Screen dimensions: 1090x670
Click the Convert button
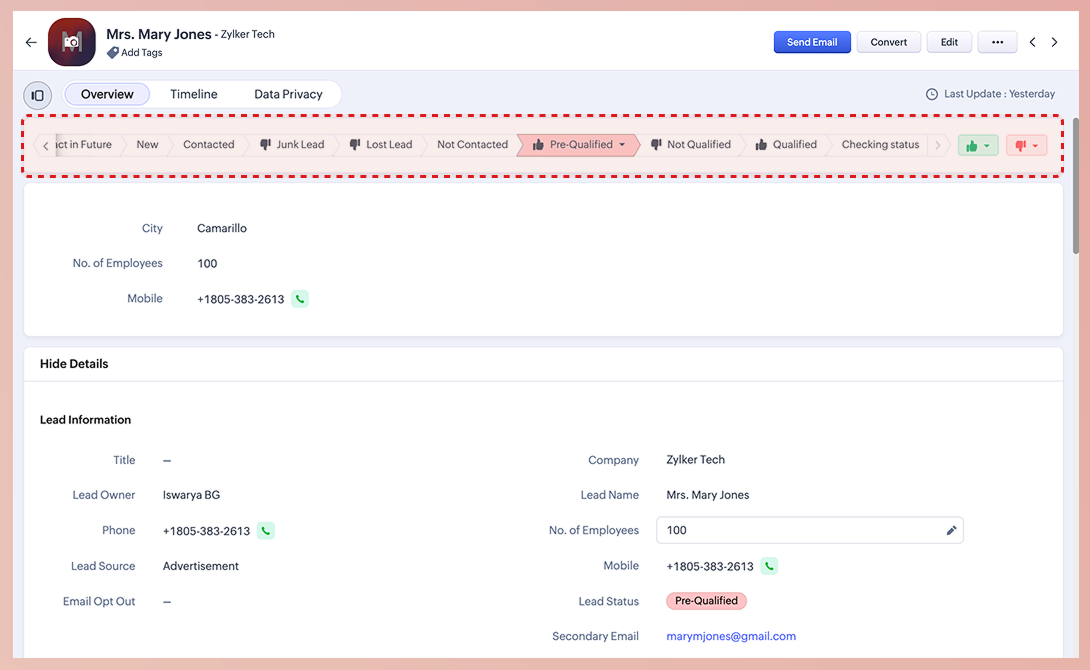888,42
